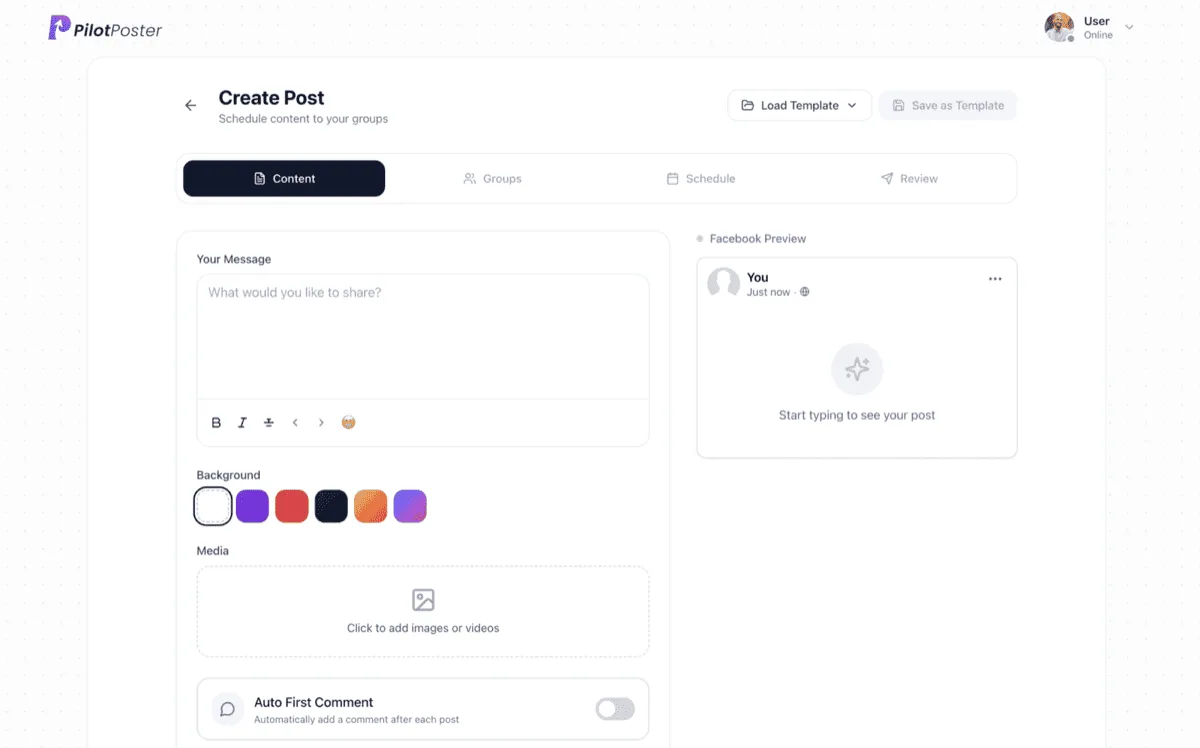Viewport: 1200px width, 748px height.
Task: Select the Content tab
Action: pyautogui.click(x=284, y=178)
